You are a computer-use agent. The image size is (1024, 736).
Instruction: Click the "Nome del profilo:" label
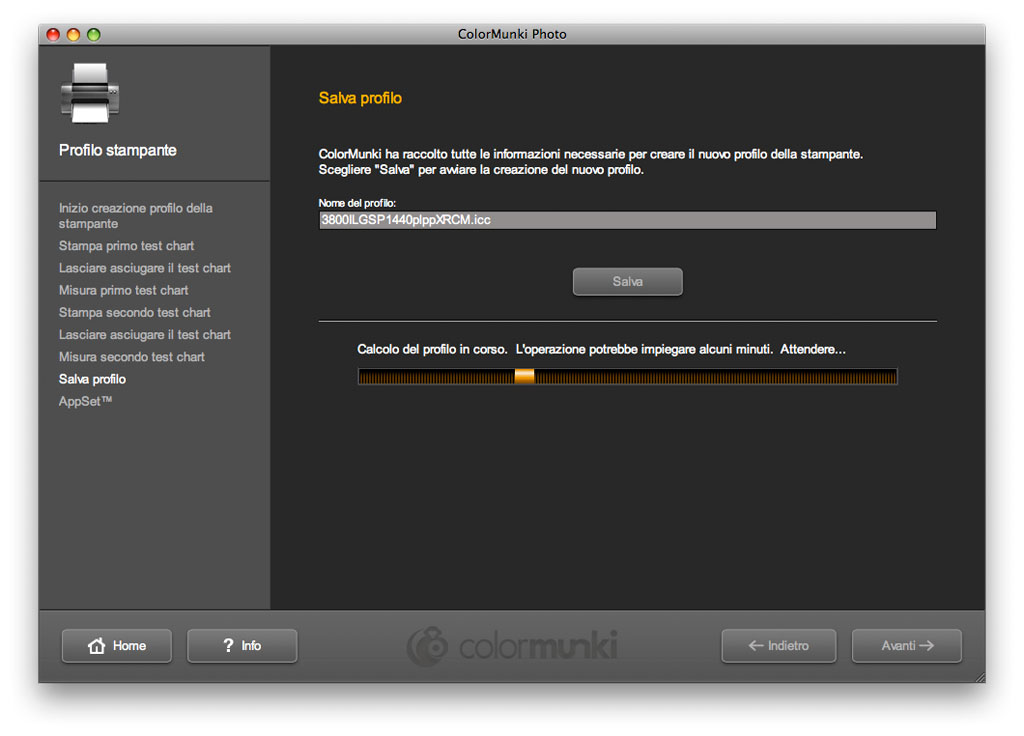click(357, 203)
